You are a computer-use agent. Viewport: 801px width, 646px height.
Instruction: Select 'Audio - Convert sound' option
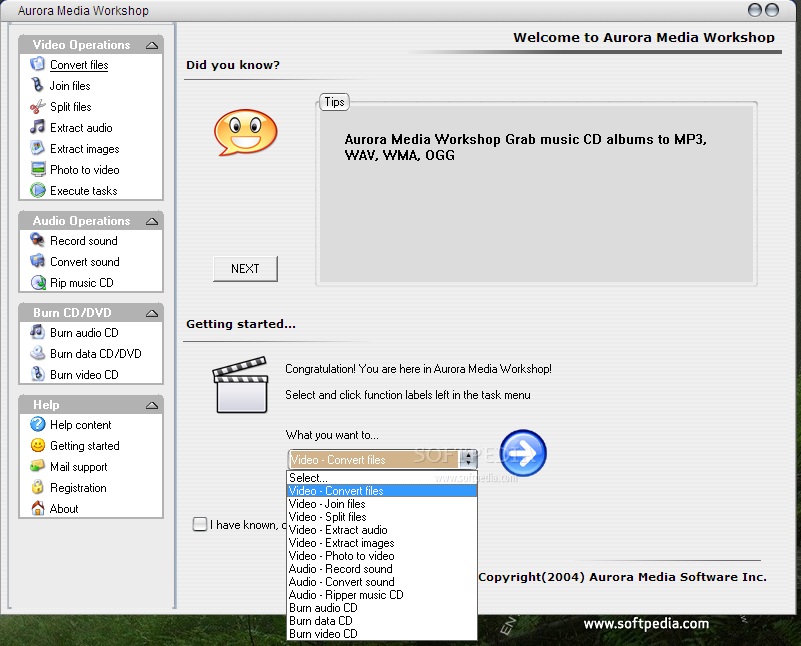coord(382,582)
